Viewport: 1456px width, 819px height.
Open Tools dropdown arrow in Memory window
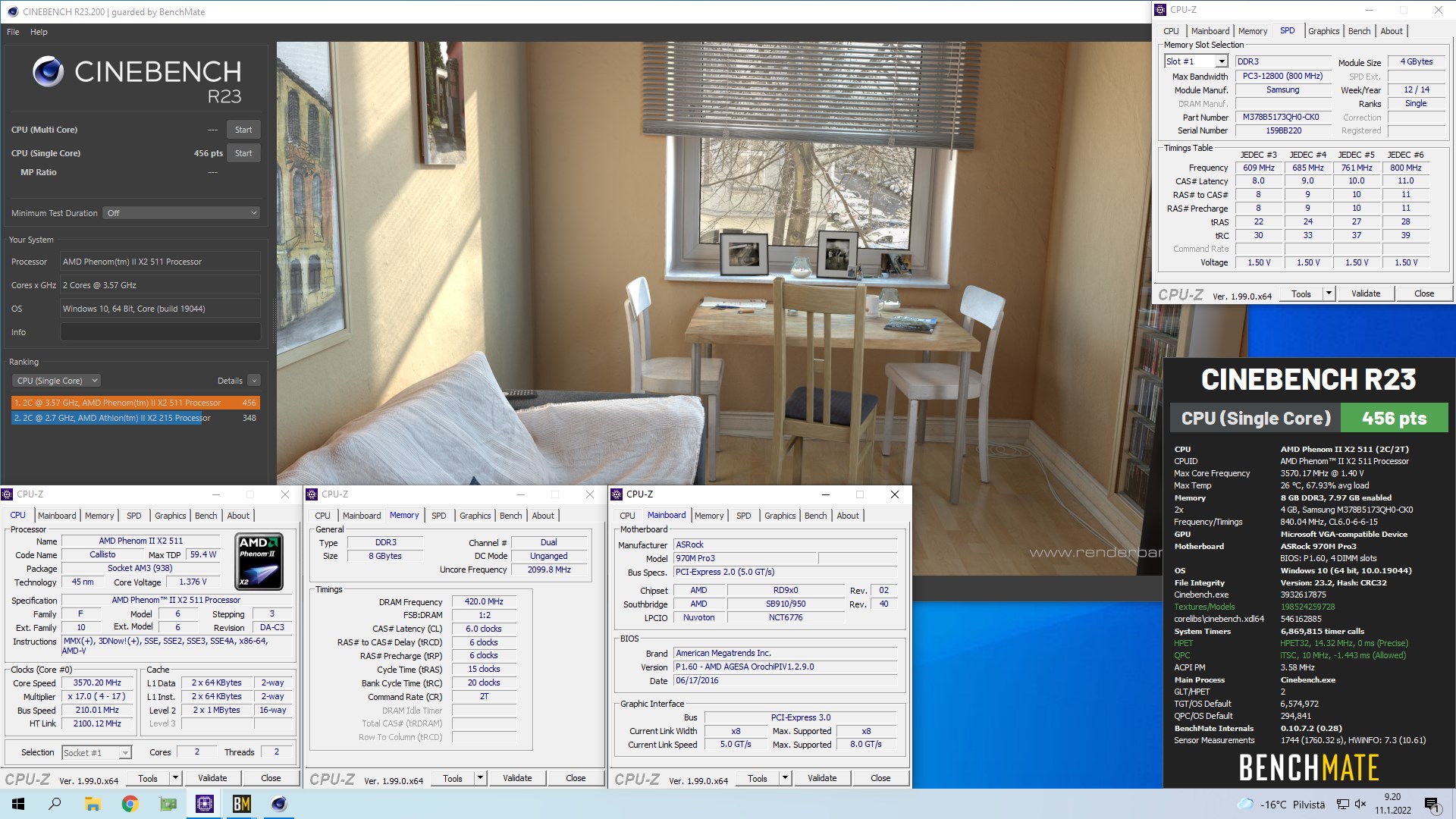480,778
